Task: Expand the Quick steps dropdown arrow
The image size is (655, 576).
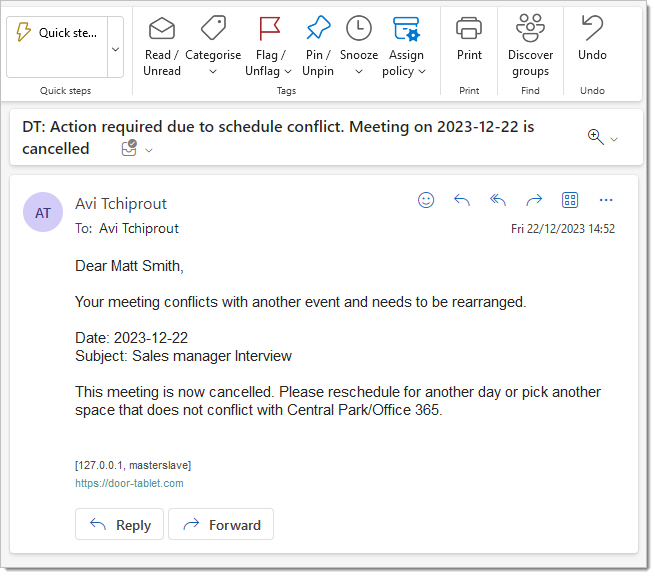Action: tap(114, 48)
